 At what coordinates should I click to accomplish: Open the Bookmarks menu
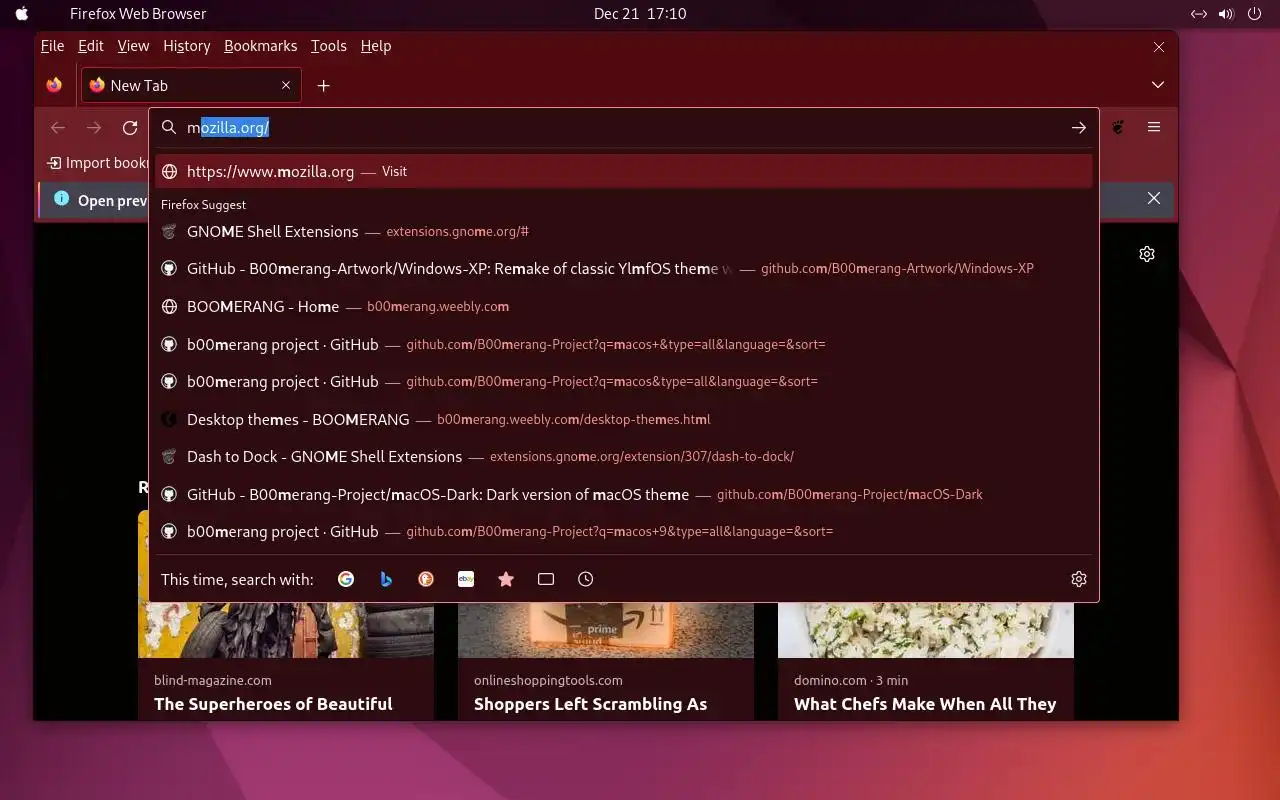260,46
